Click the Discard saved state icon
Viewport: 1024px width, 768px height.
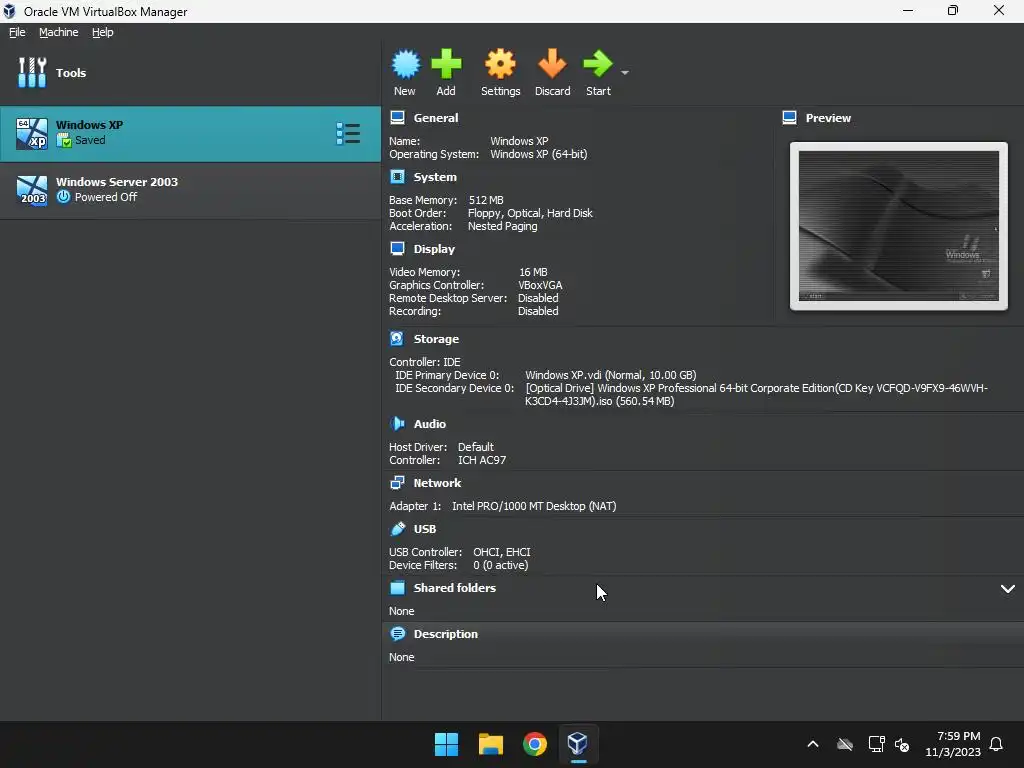552,64
